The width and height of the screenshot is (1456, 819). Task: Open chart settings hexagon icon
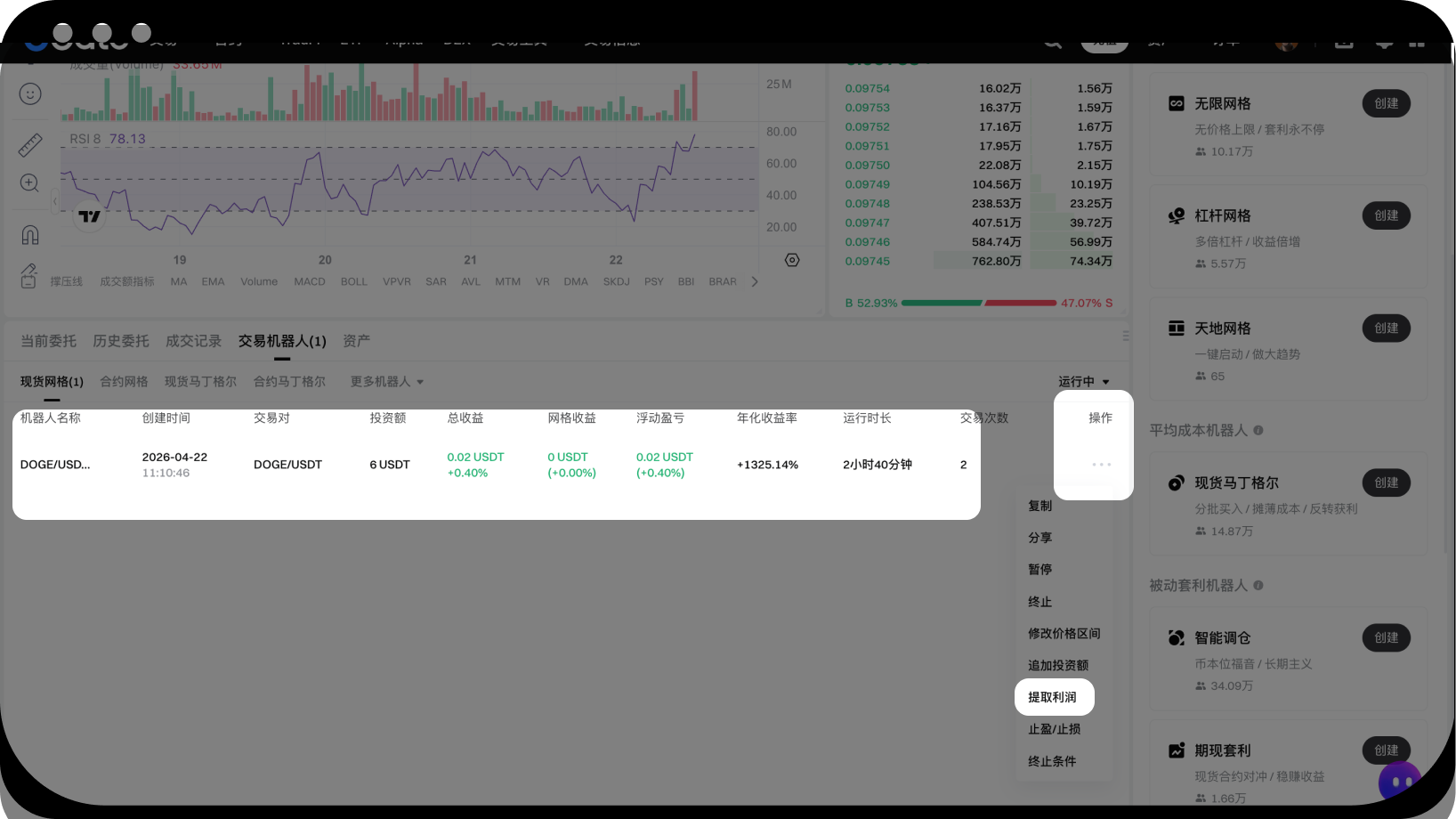(792, 260)
